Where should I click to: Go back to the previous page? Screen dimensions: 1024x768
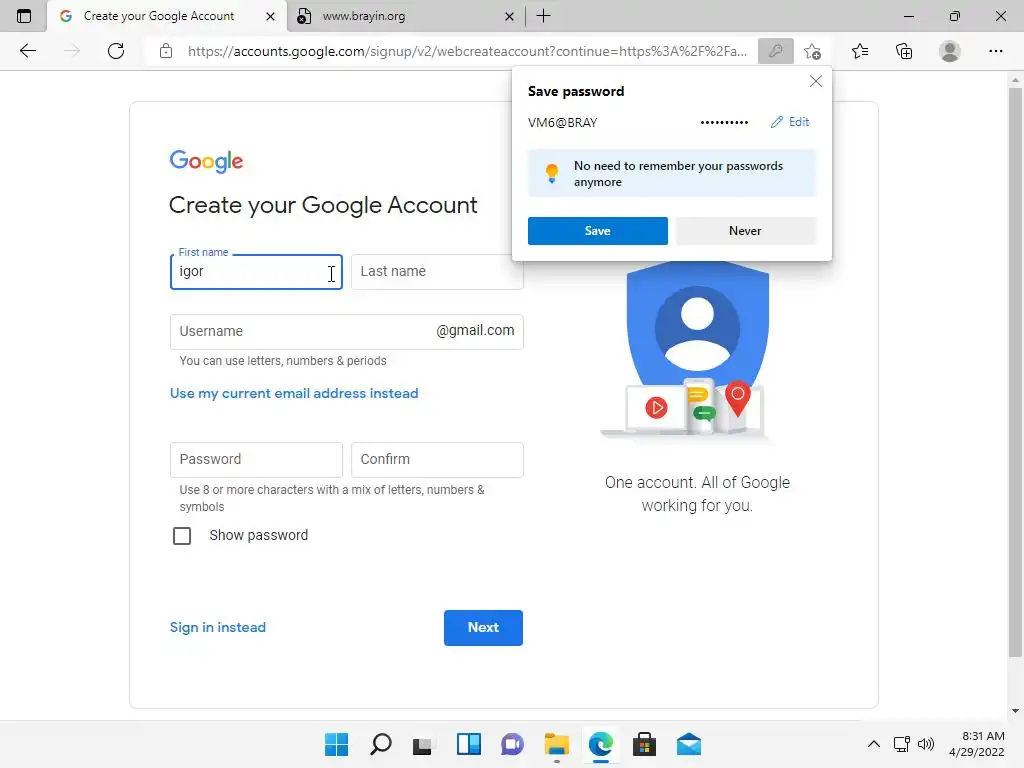pyautogui.click(x=28, y=51)
